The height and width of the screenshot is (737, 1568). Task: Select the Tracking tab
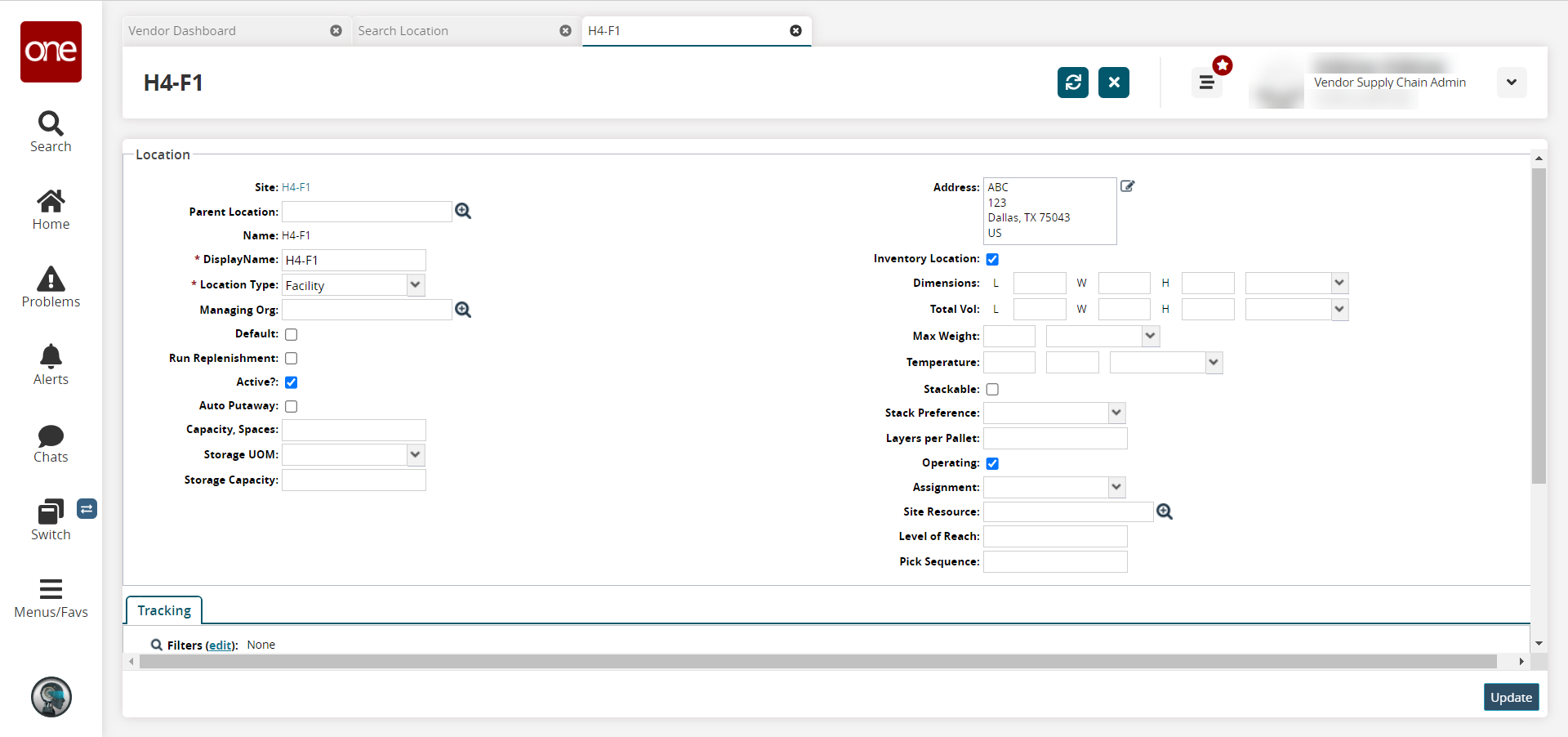164,610
